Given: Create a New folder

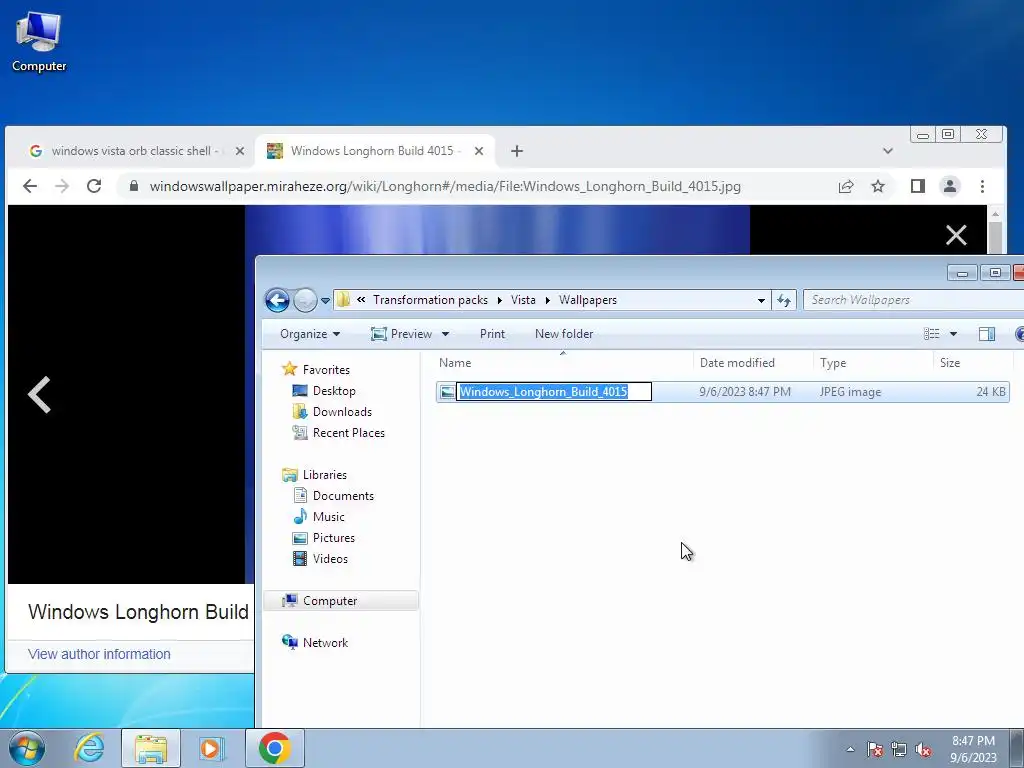Looking at the screenshot, I should [x=564, y=334].
